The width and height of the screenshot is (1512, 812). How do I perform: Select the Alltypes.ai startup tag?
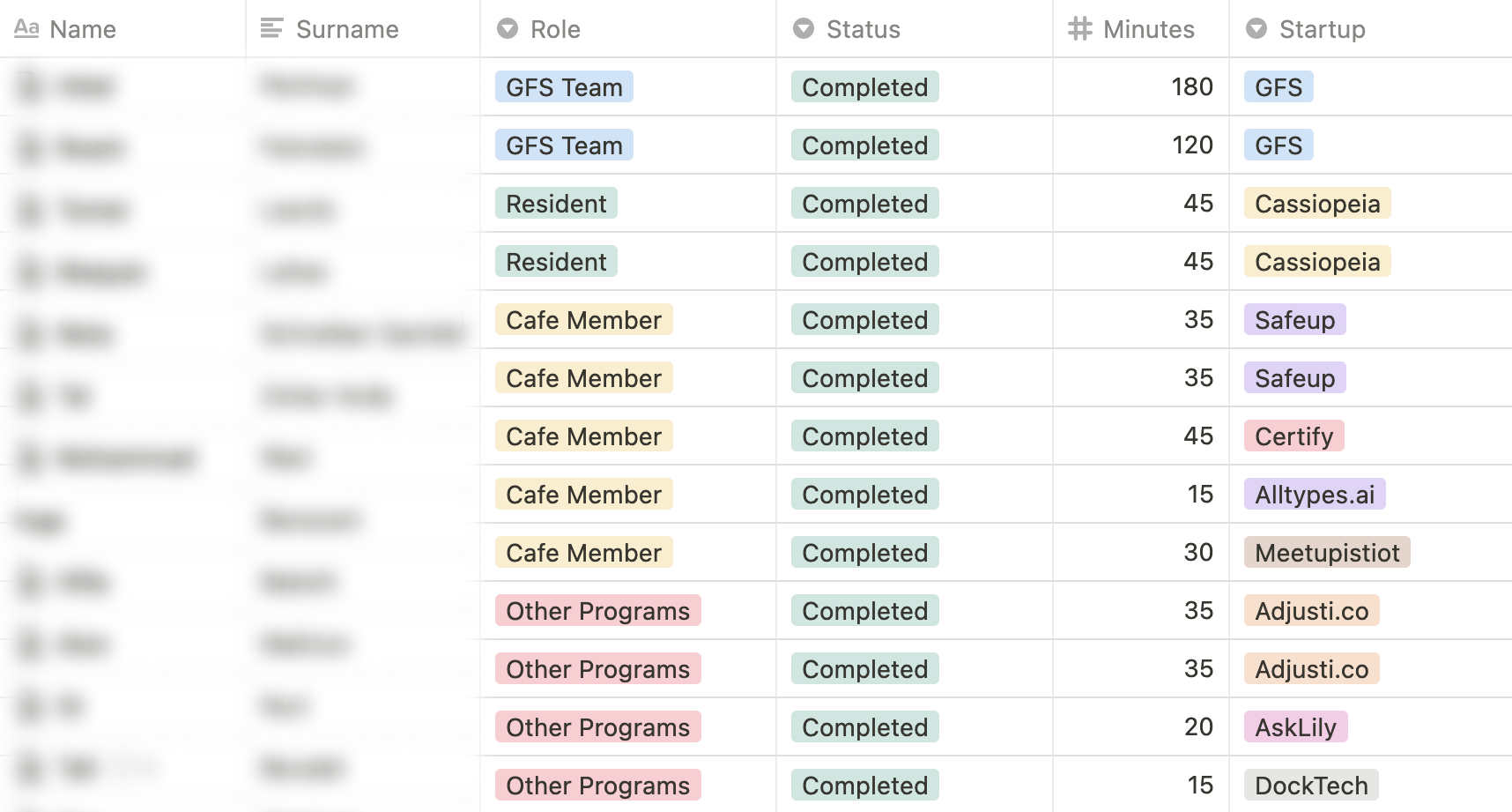click(1315, 494)
